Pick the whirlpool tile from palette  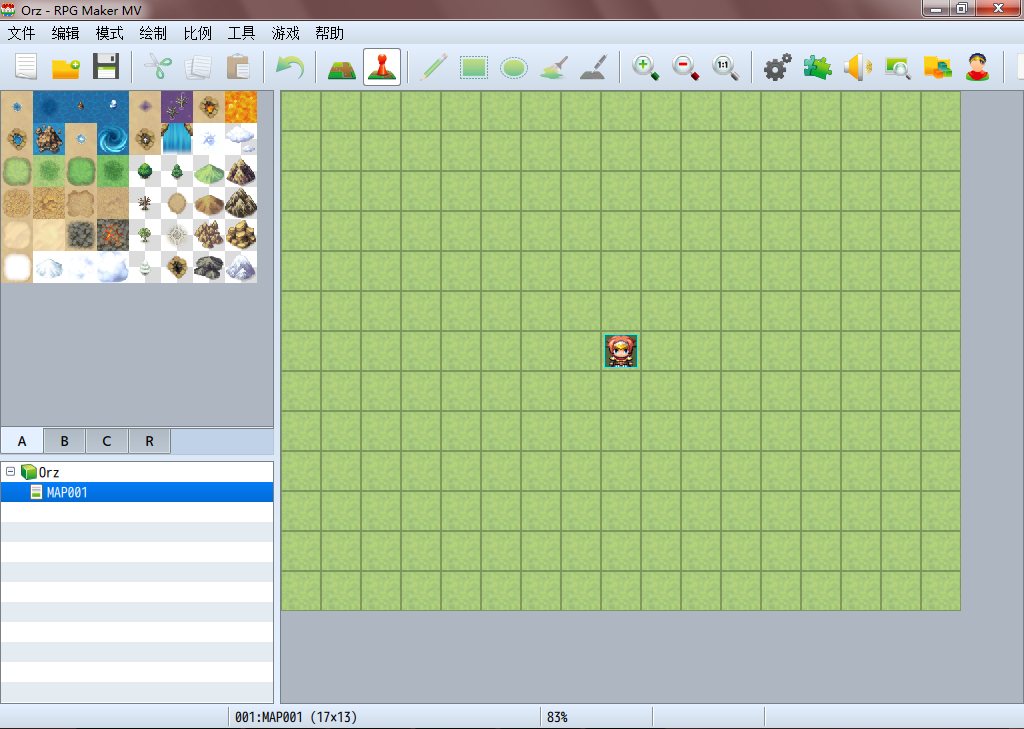(113, 139)
